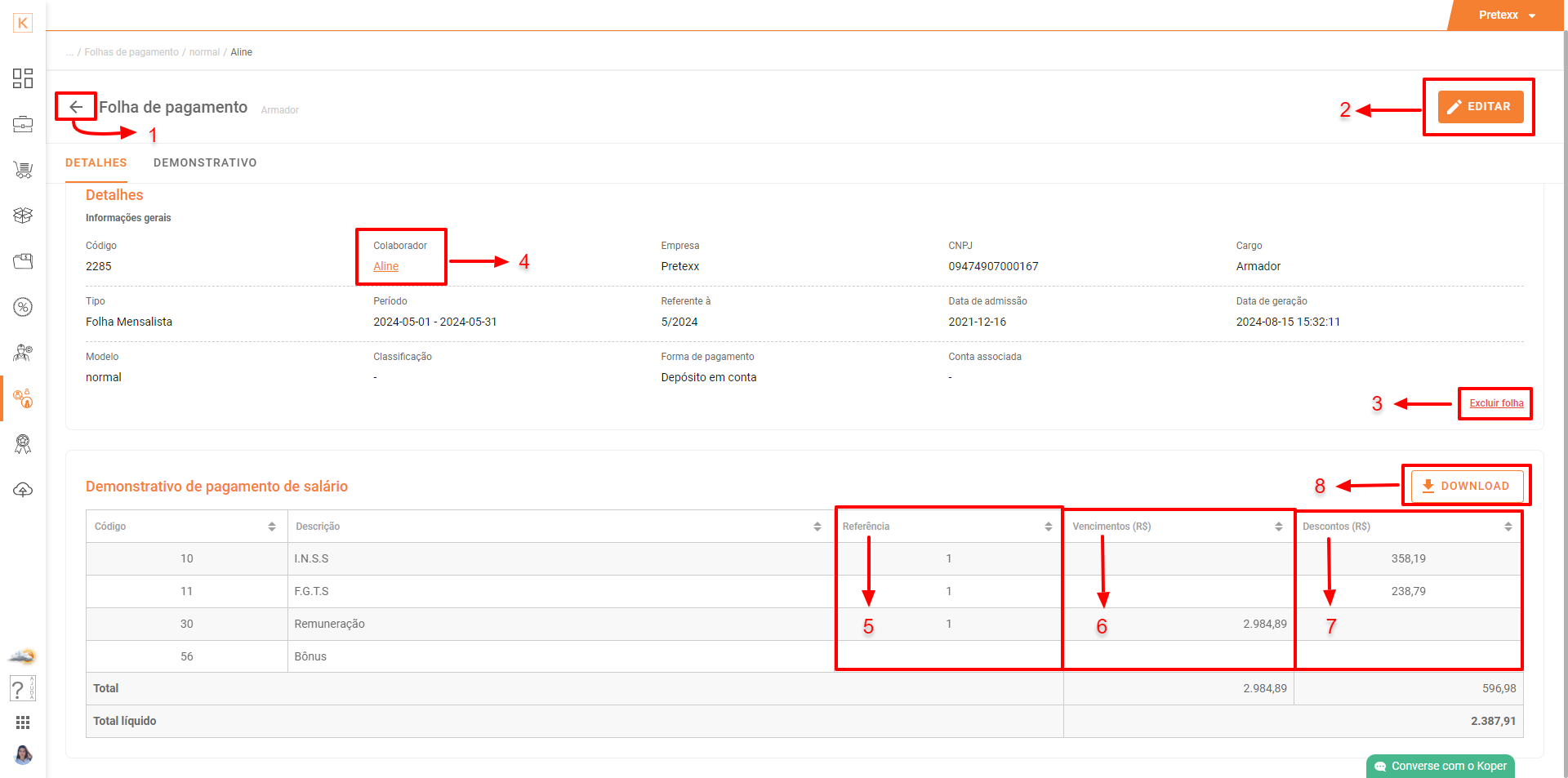Open the Aline collaborator link

click(x=385, y=266)
